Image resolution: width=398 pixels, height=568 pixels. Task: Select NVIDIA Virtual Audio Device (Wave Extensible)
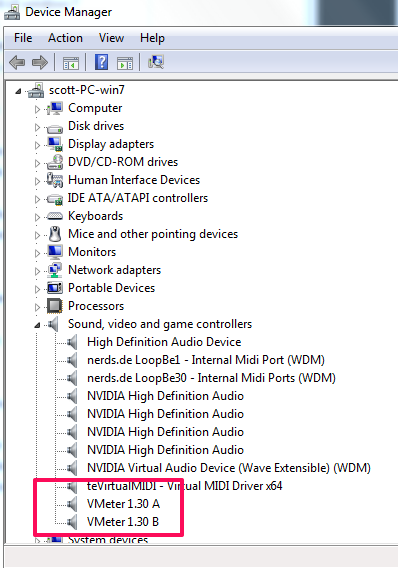(229, 468)
